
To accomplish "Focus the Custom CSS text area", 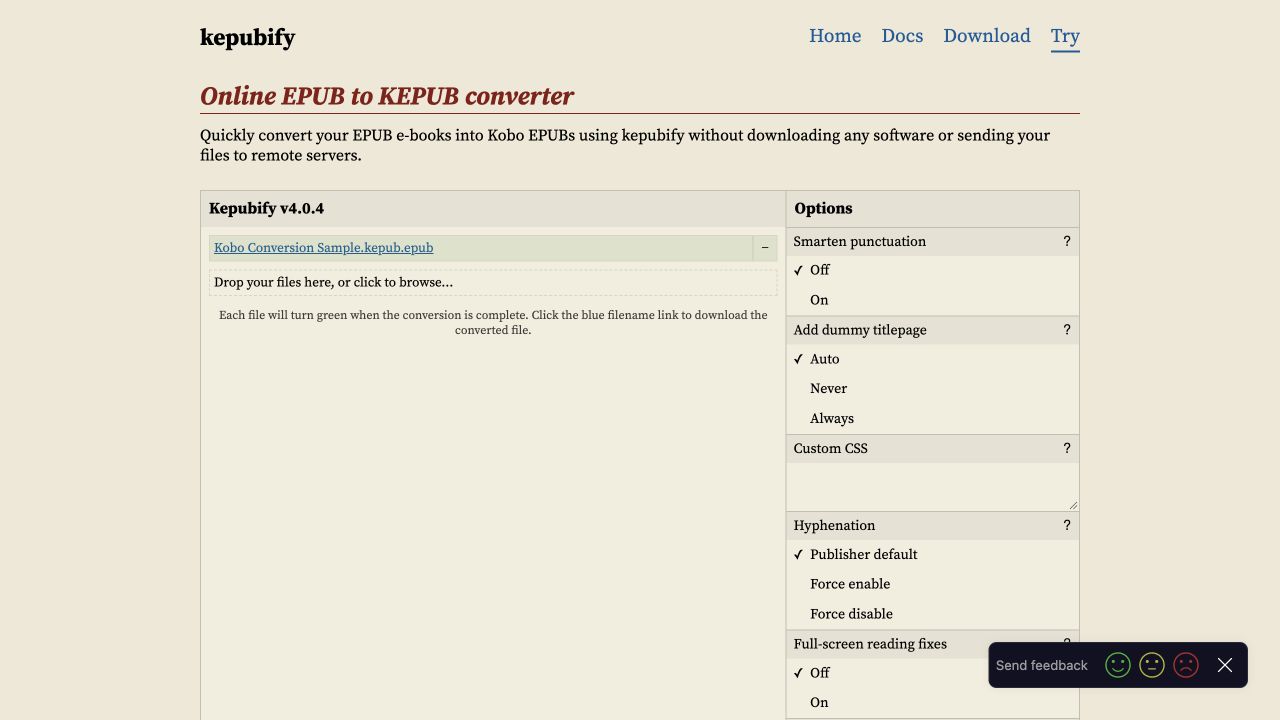I will point(932,487).
